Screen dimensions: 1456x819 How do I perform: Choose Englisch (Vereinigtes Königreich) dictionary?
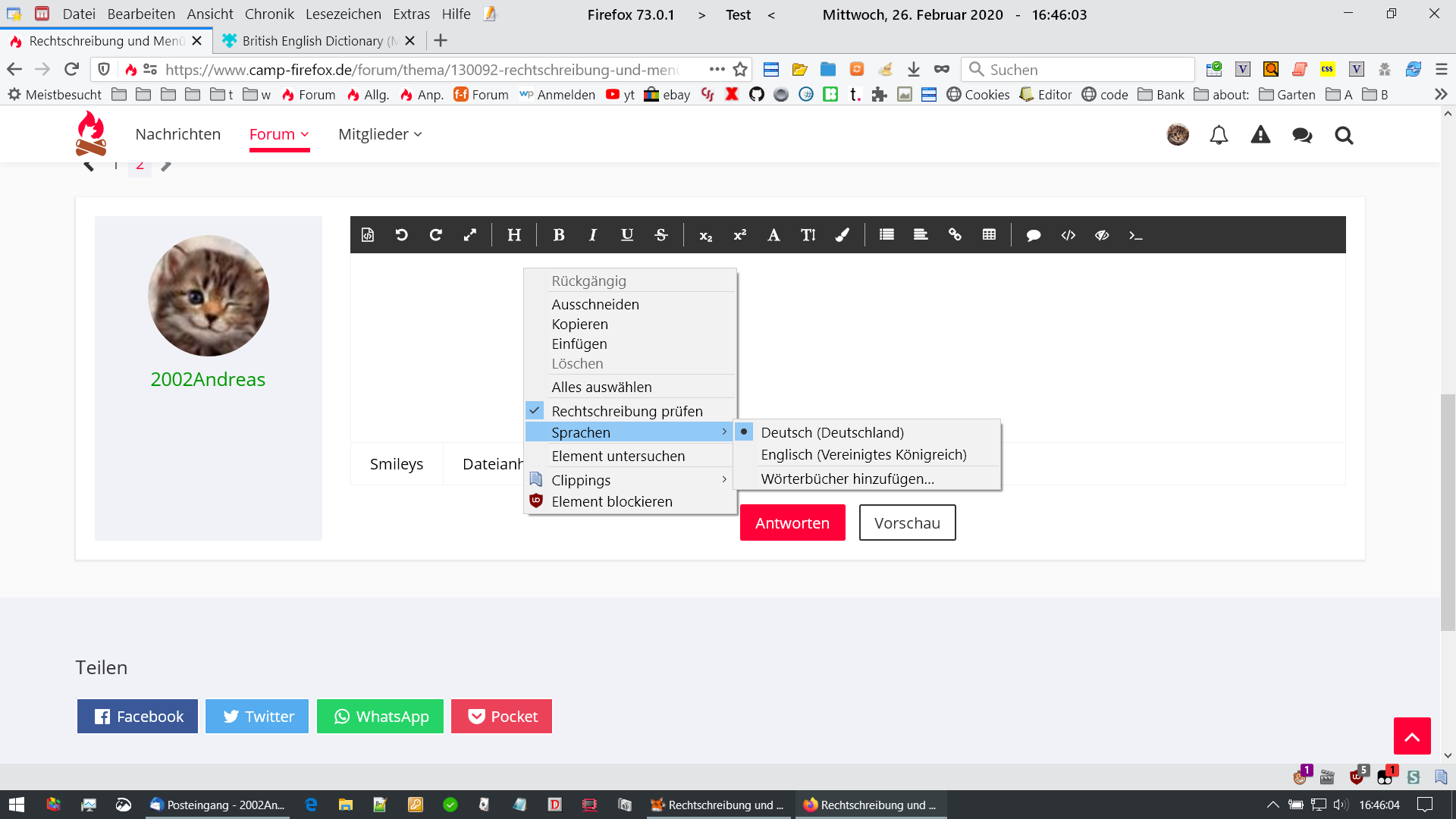click(x=863, y=454)
